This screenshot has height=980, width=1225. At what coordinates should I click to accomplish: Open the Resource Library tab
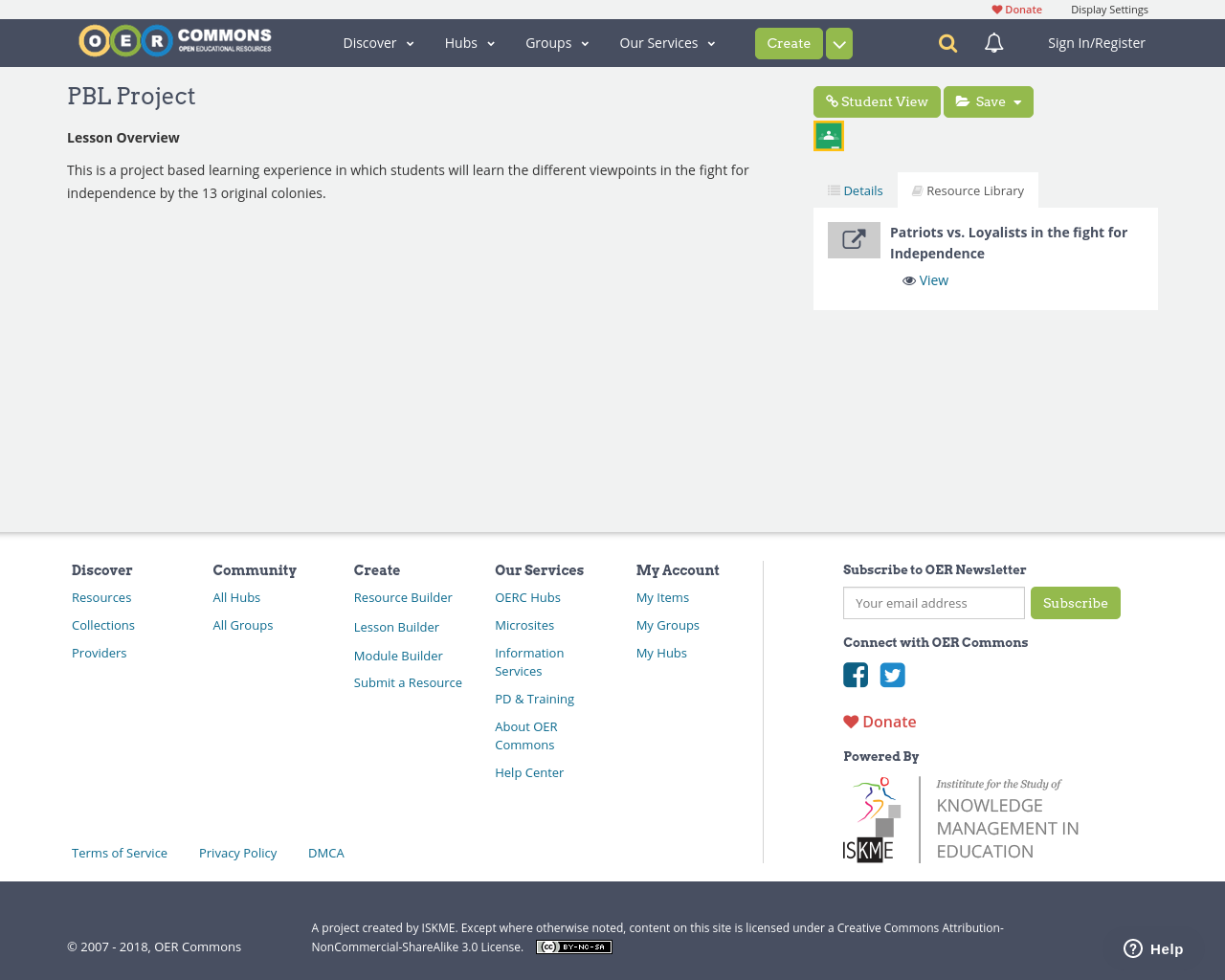coord(968,189)
